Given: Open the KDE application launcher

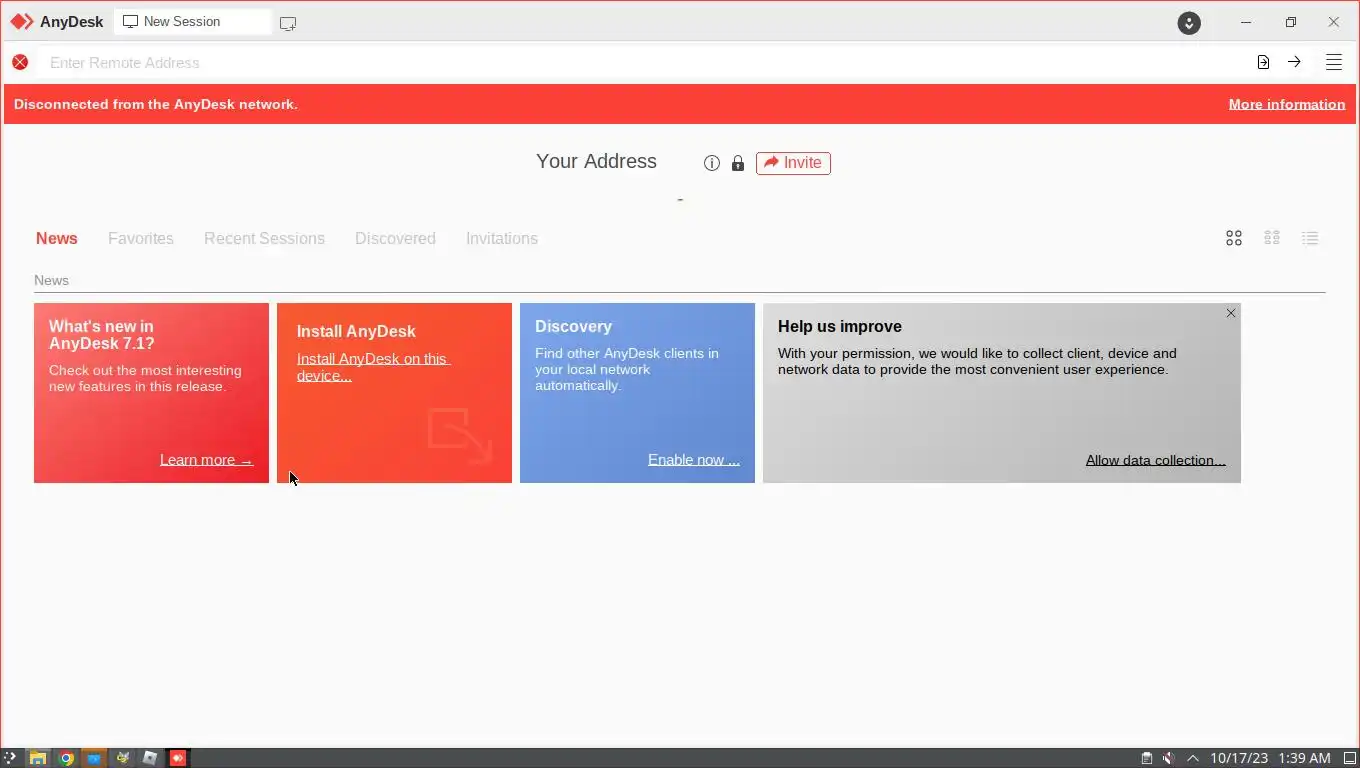Looking at the screenshot, I should tap(10, 758).
